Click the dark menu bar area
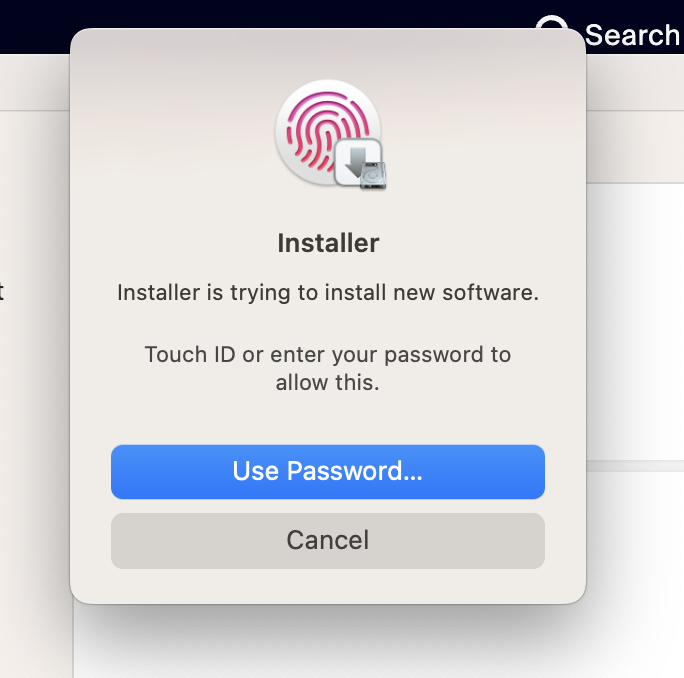Viewport: 684px width, 678px height. tap(300, 12)
